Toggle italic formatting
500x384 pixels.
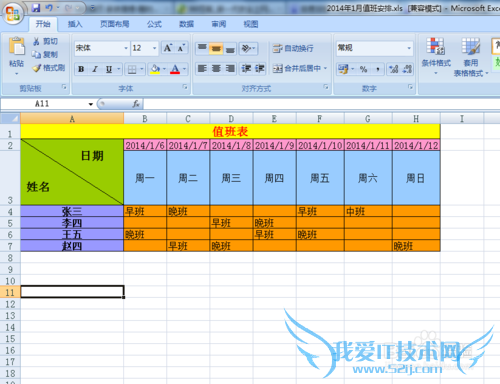tap(95, 69)
